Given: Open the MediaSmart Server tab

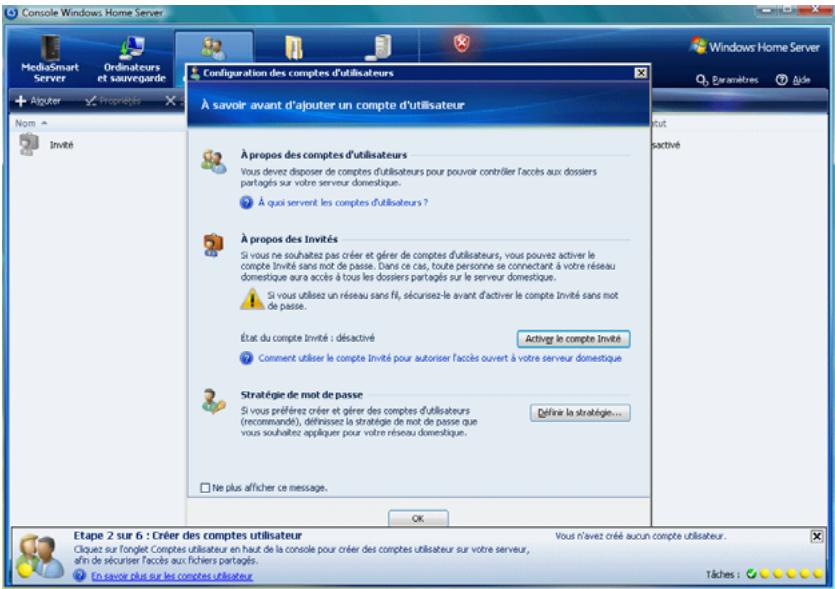Looking at the screenshot, I should click(50, 59).
